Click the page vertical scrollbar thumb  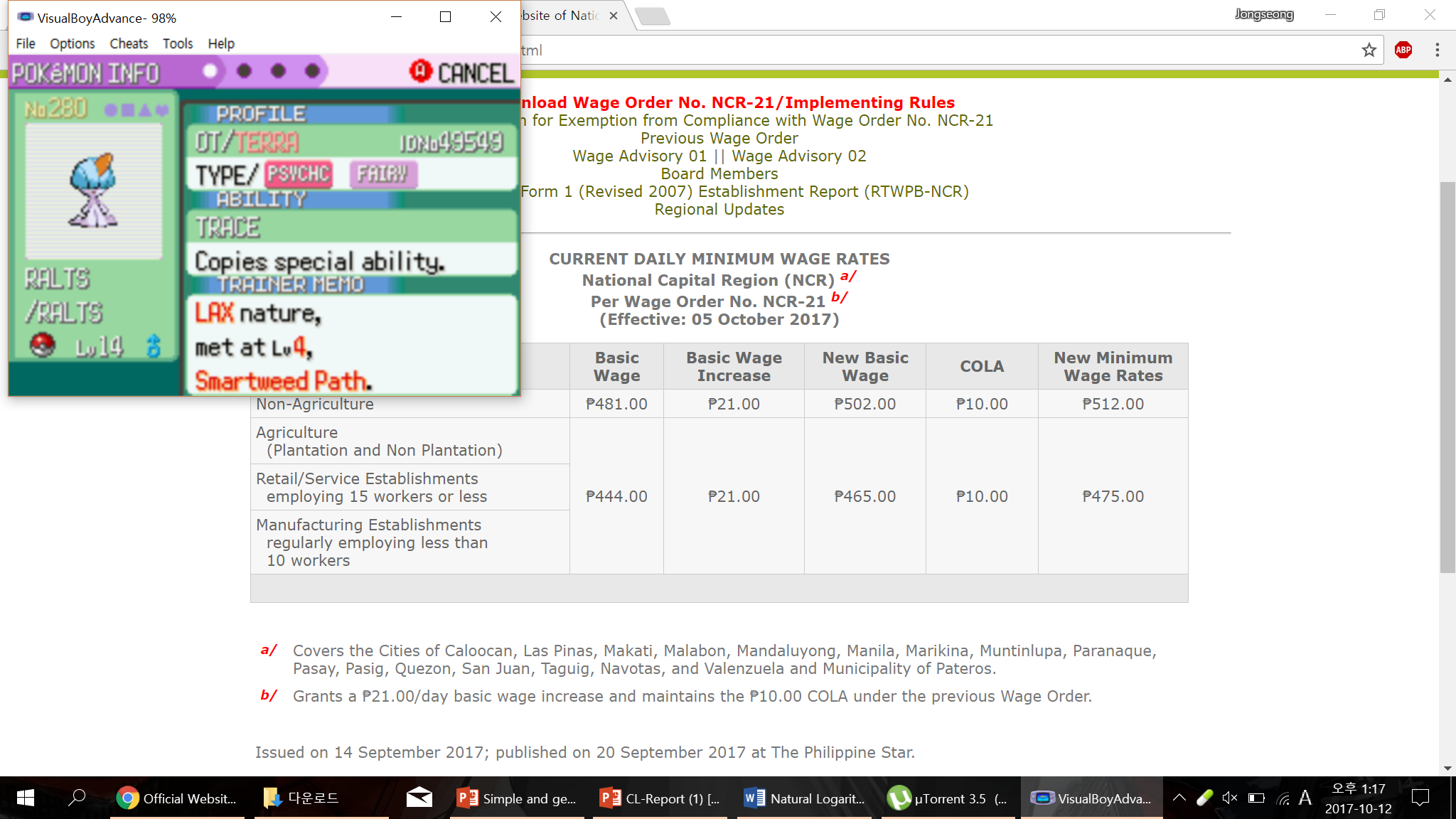click(1447, 377)
